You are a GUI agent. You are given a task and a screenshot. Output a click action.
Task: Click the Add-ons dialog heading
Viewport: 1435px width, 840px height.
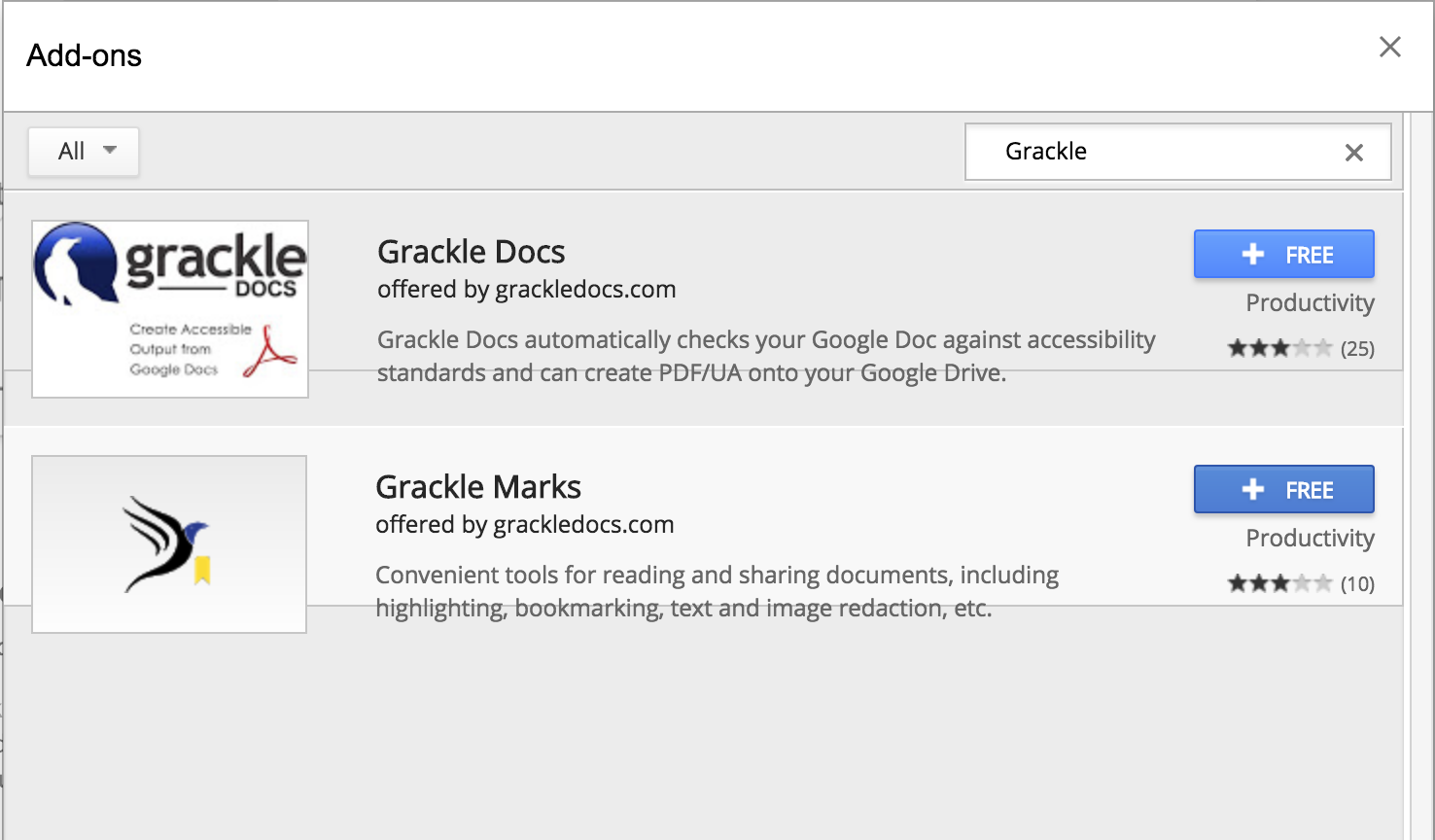coord(85,55)
